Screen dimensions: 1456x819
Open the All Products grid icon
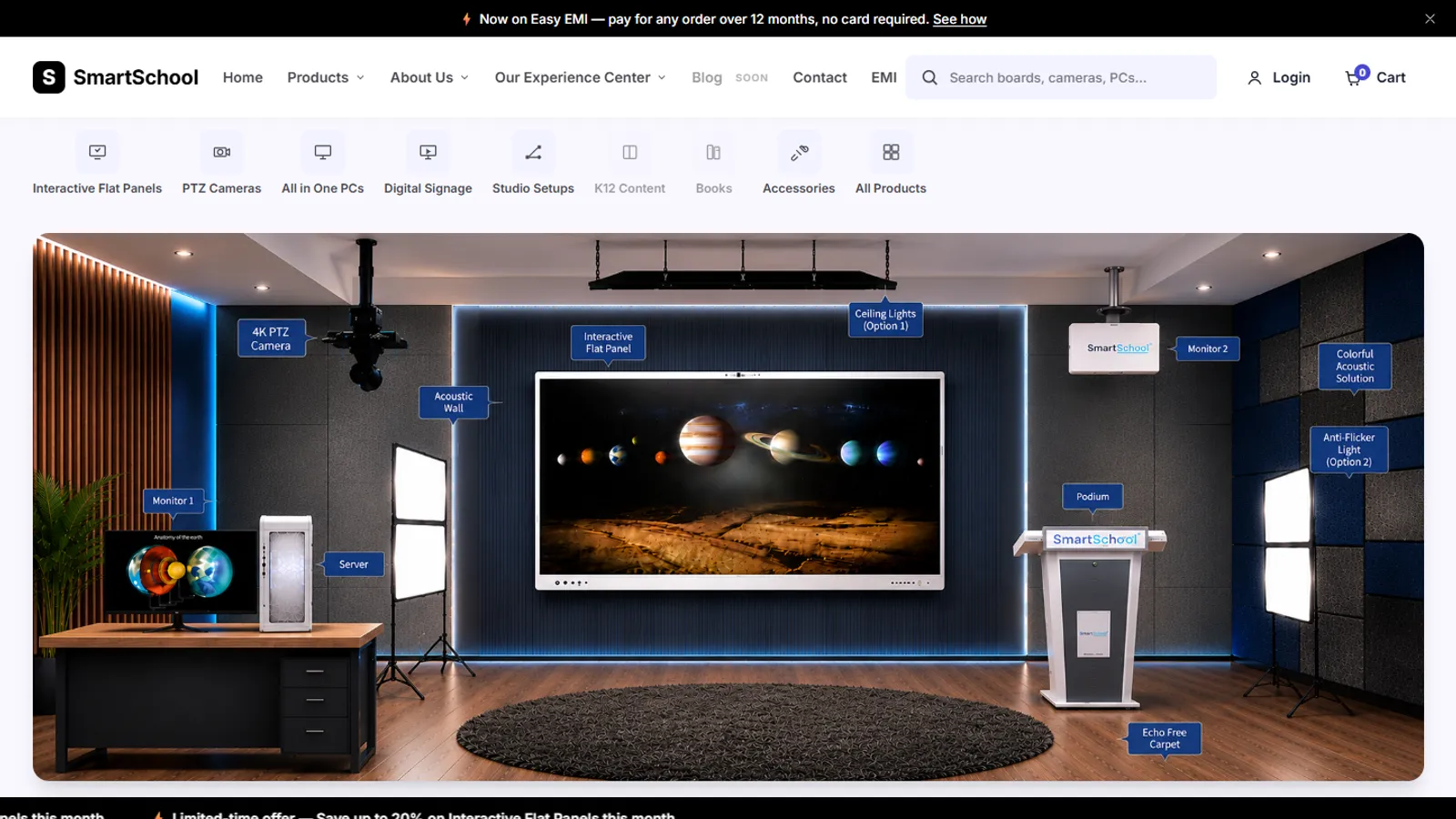point(891,152)
